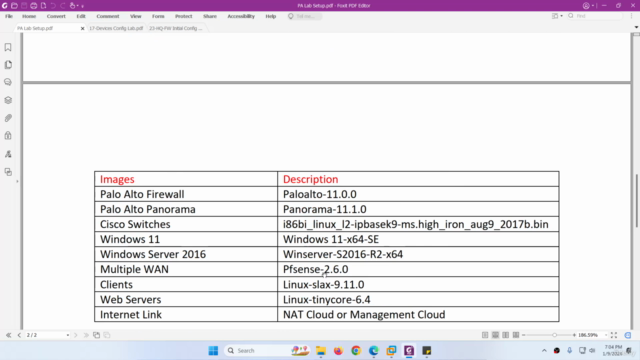Open the last sidebar panel icon
Viewport: 640px width, 360px height.
point(8,172)
